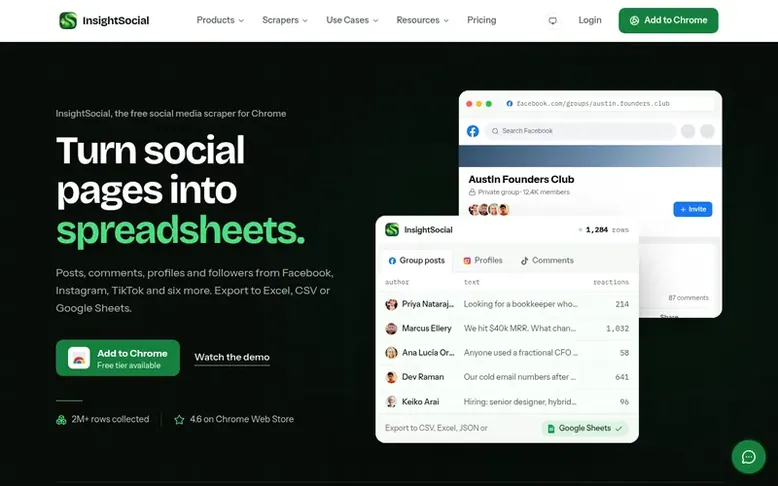Click the author column header
This screenshot has height=486, width=778.
pyautogui.click(x=397, y=282)
